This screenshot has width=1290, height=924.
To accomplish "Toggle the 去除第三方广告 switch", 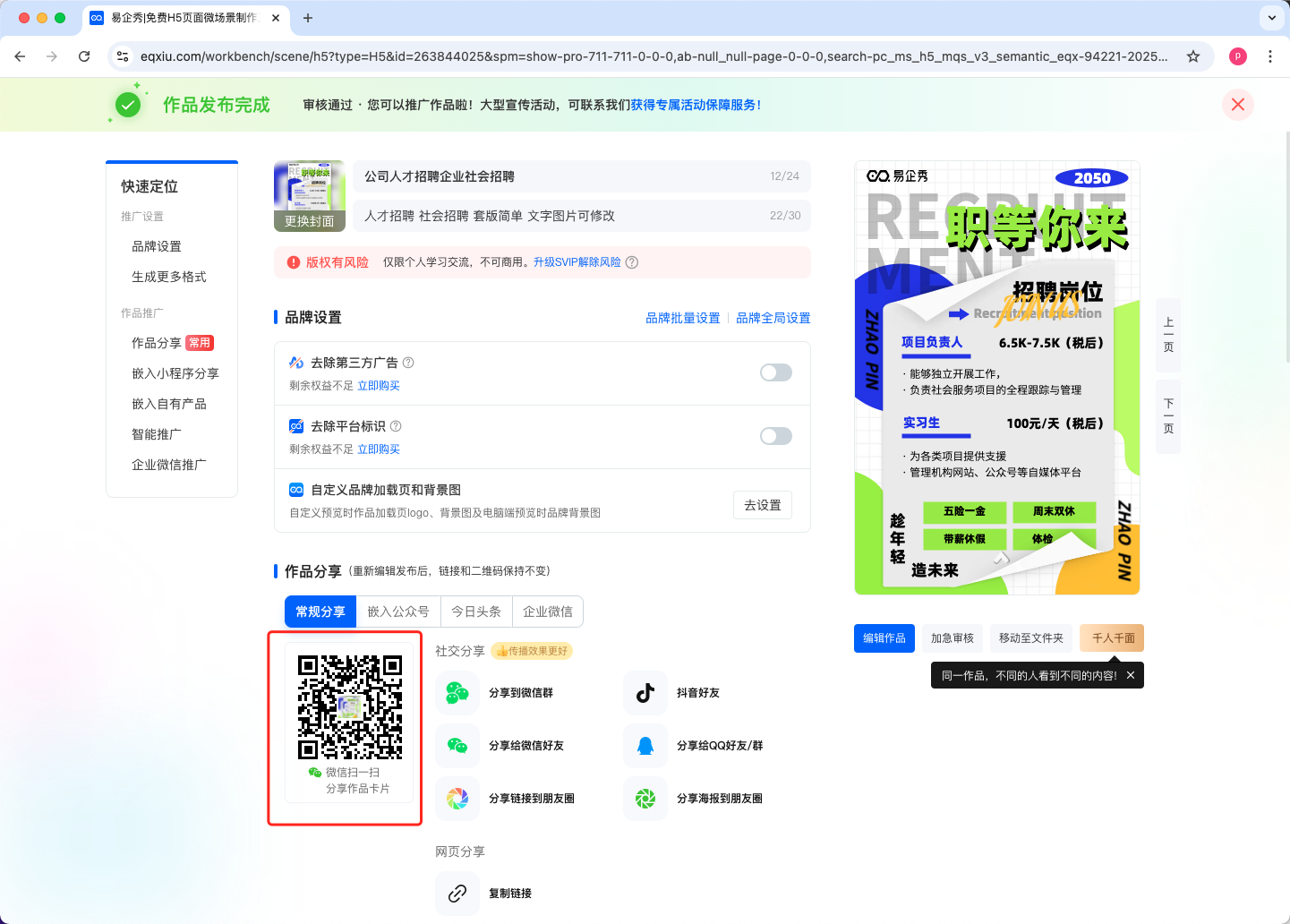I will [x=775, y=372].
